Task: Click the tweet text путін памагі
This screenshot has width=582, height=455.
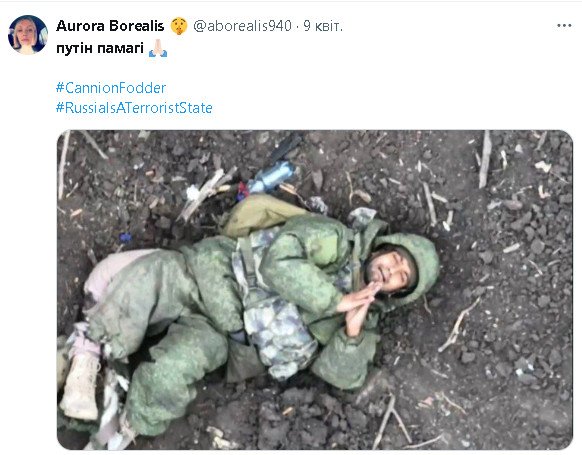Action: pyautogui.click(x=99, y=48)
